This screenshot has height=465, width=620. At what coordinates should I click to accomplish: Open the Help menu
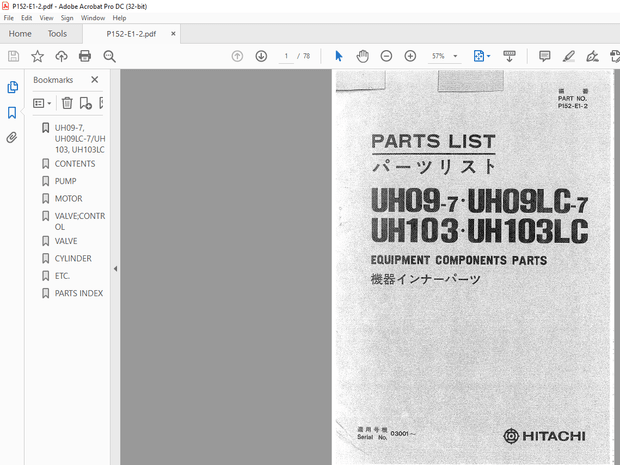[119, 18]
